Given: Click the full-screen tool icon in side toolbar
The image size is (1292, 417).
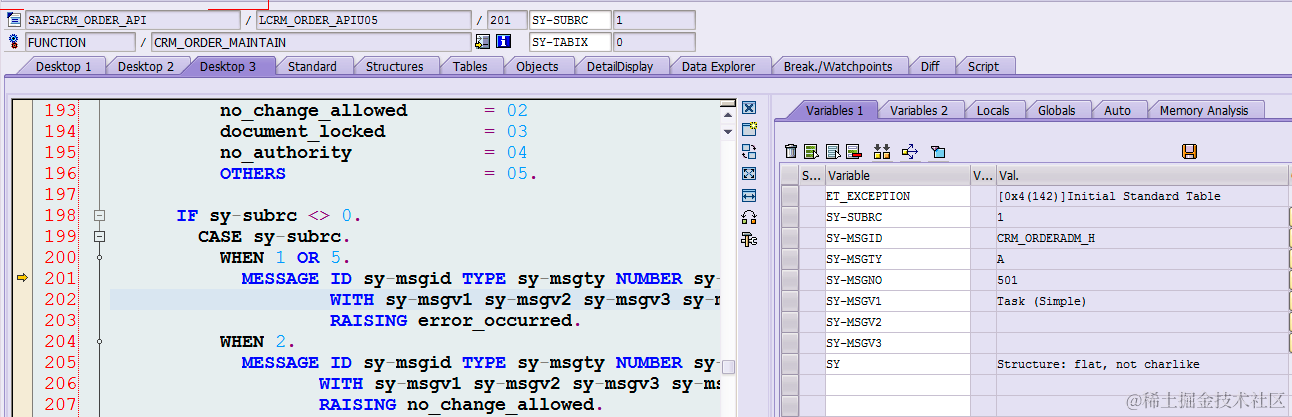Looking at the screenshot, I should pyautogui.click(x=748, y=173).
